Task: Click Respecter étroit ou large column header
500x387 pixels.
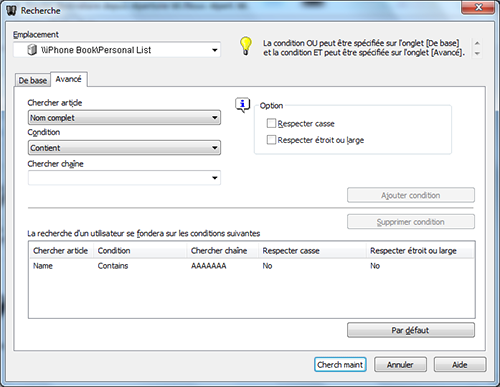Action: pyautogui.click(x=420, y=251)
